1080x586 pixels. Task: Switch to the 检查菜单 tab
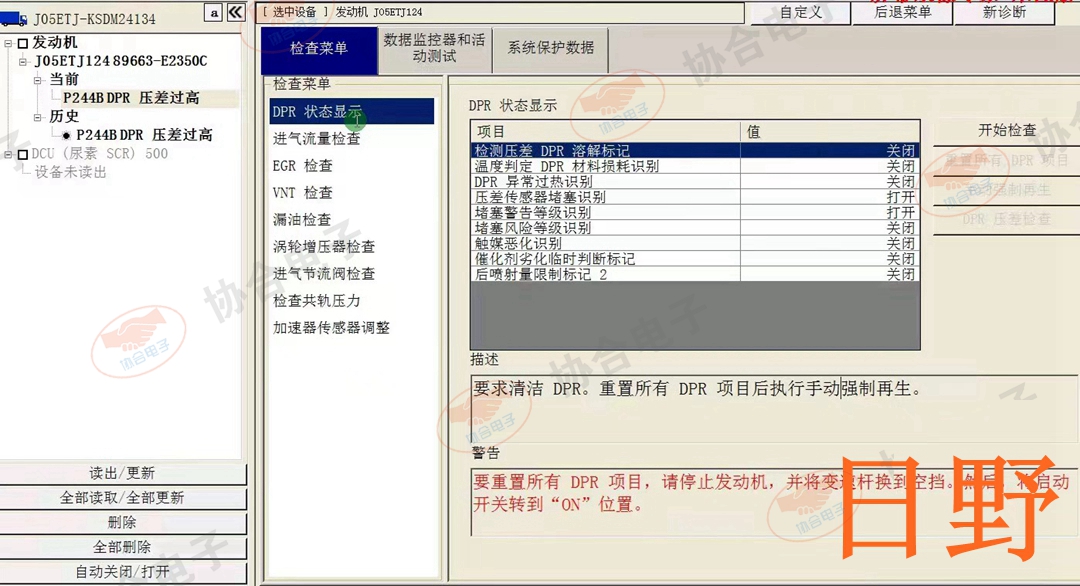coord(319,49)
